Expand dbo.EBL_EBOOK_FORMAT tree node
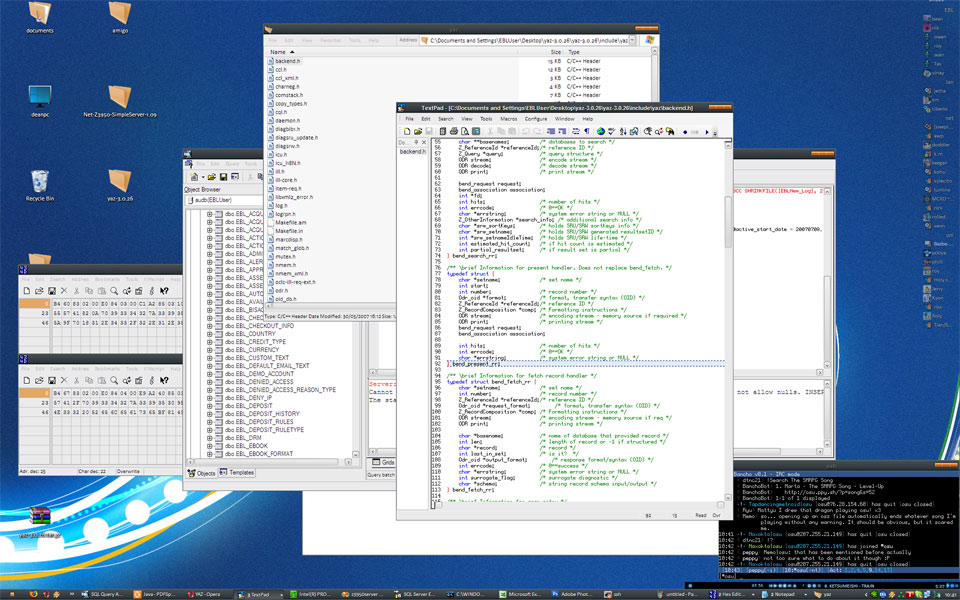The height and width of the screenshot is (600, 960). (209, 454)
